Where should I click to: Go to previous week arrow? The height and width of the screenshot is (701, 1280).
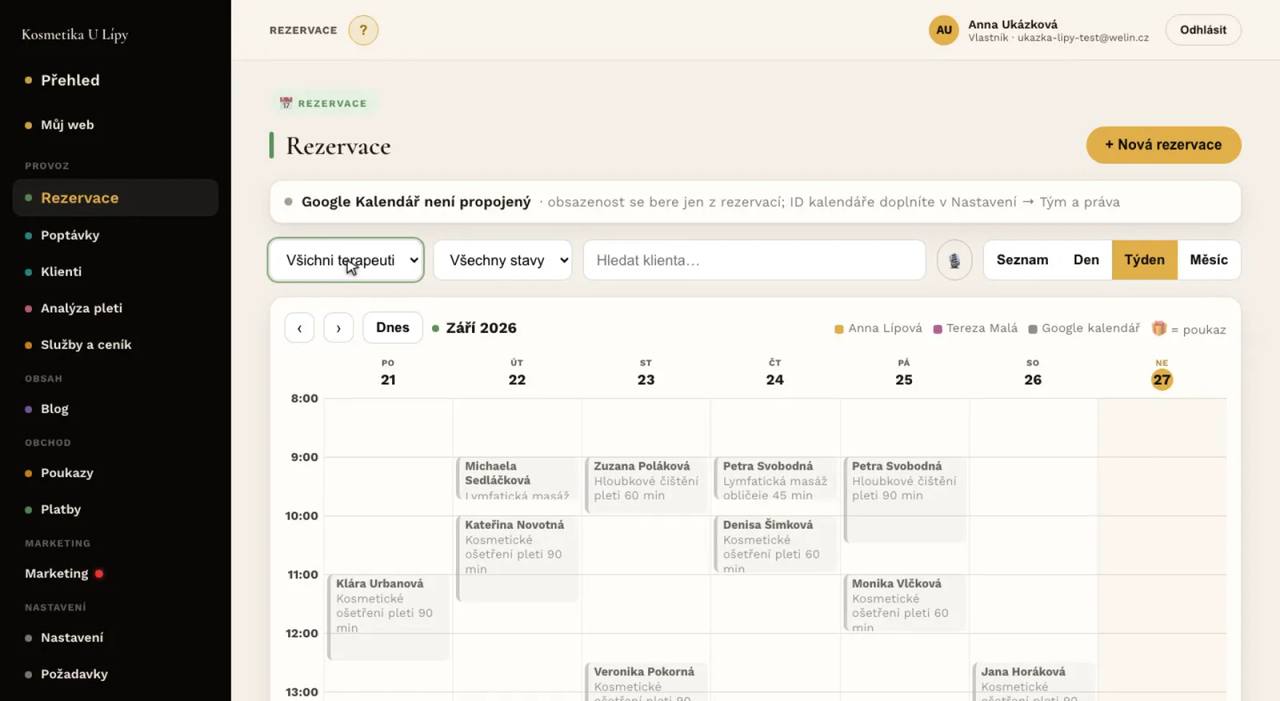[x=299, y=328]
